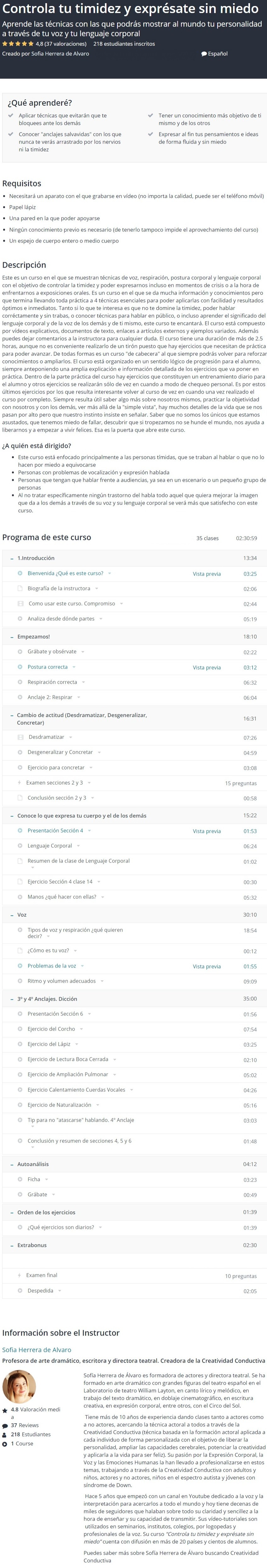267x1568 pixels.
Task: Click the film icon beside Desdramatizar lecture
Action: tap(21, 736)
